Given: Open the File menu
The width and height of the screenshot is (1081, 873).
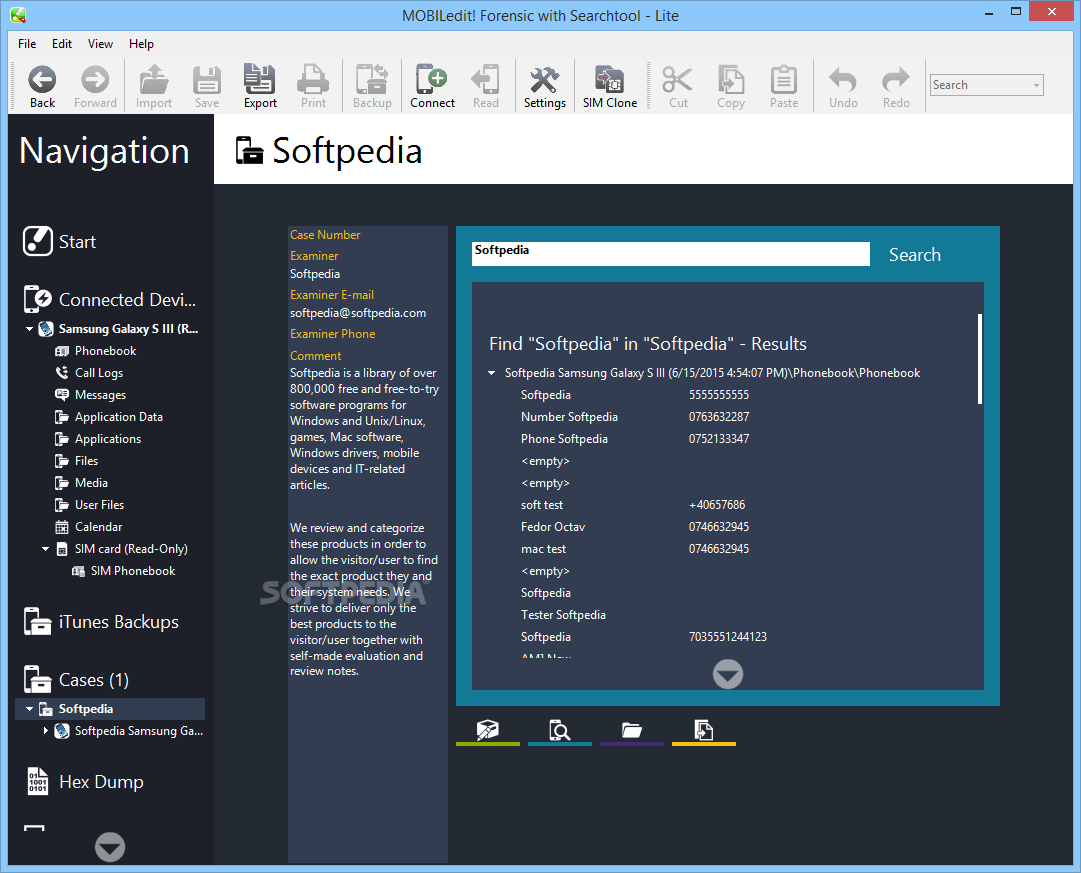Looking at the screenshot, I should pyautogui.click(x=27, y=43).
